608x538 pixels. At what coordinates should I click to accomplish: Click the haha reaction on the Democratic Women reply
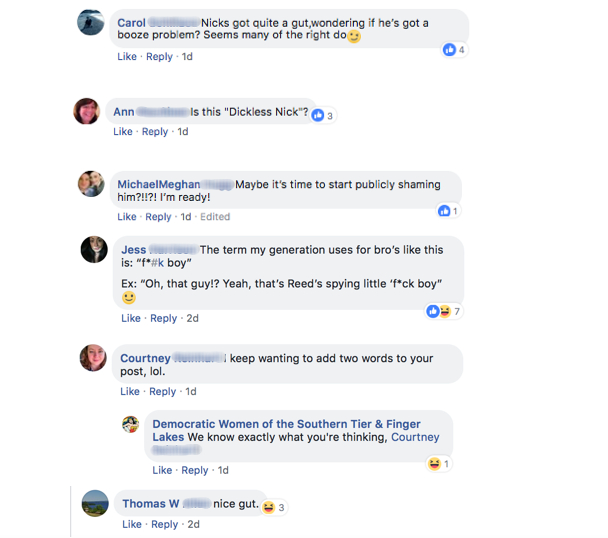point(434,464)
